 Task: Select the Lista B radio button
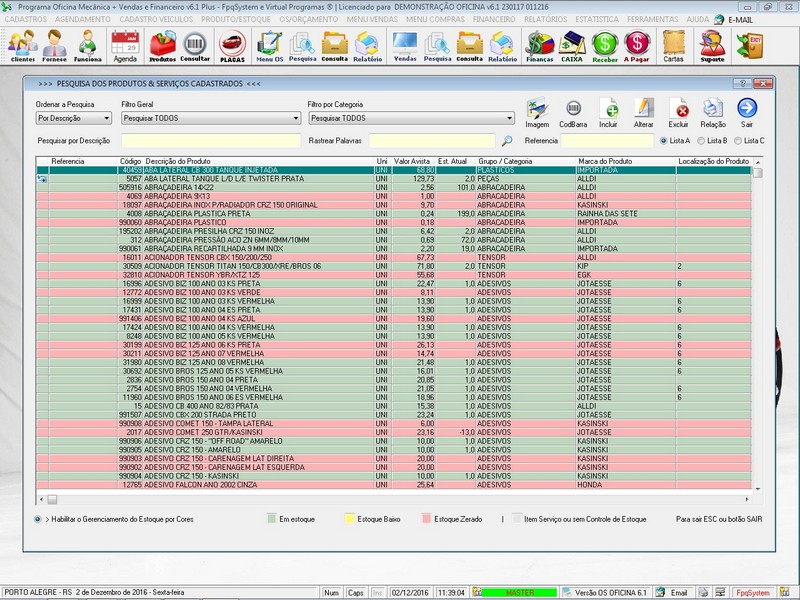(700, 141)
